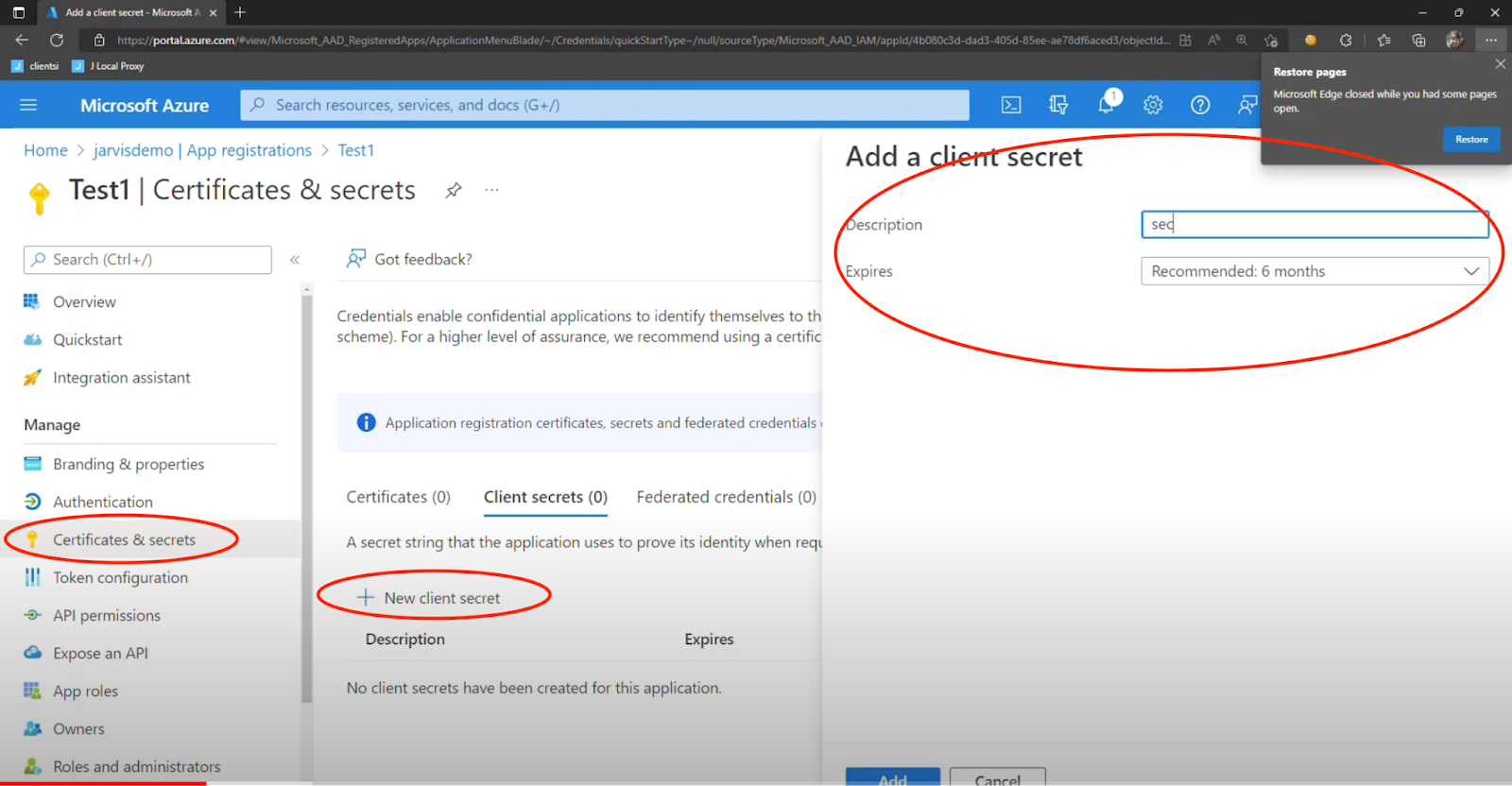
Task: Go to Home breadcrumb
Action: pyautogui.click(x=45, y=150)
